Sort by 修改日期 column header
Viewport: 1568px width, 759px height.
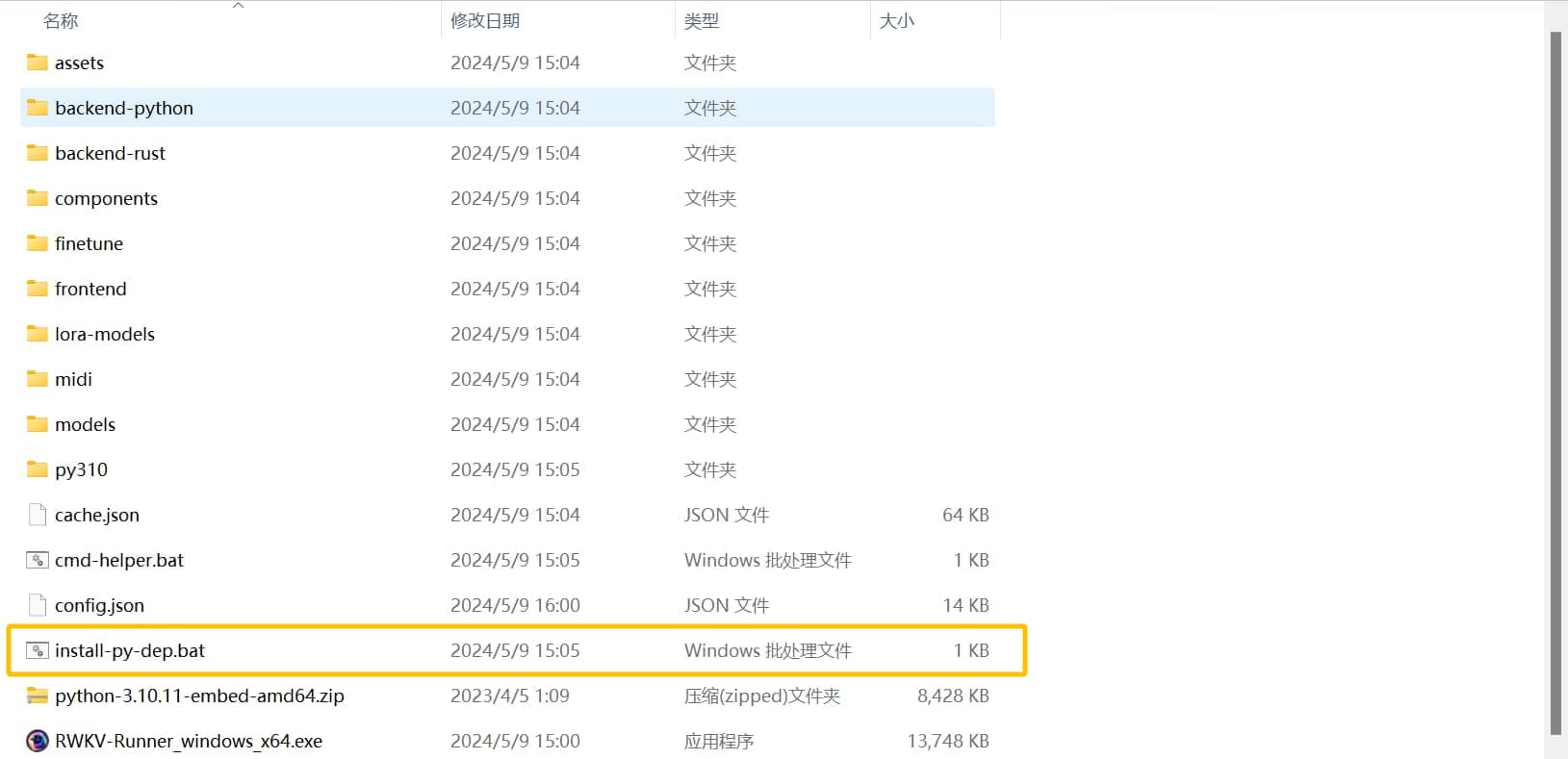point(485,21)
